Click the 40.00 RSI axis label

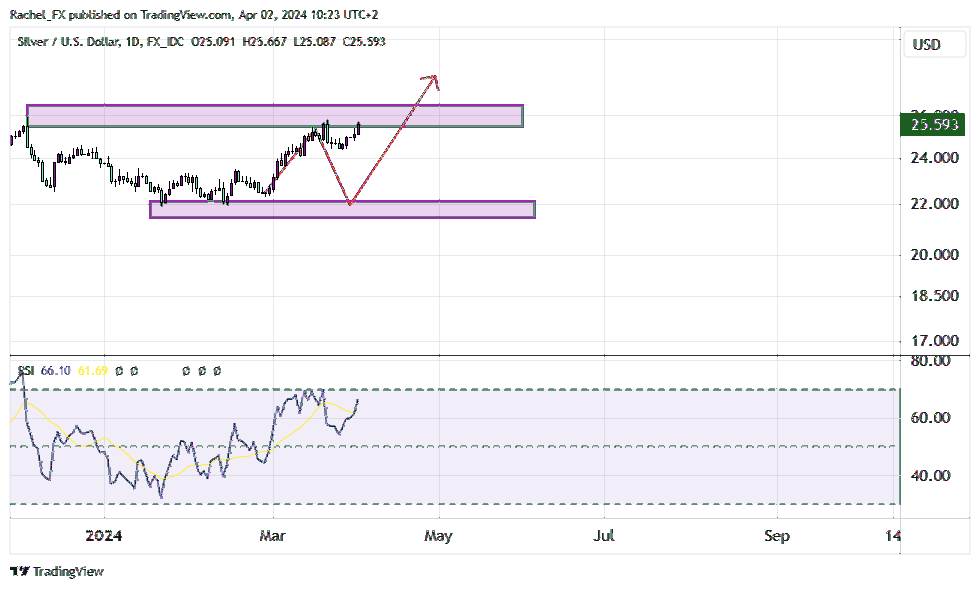click(930, 476)
